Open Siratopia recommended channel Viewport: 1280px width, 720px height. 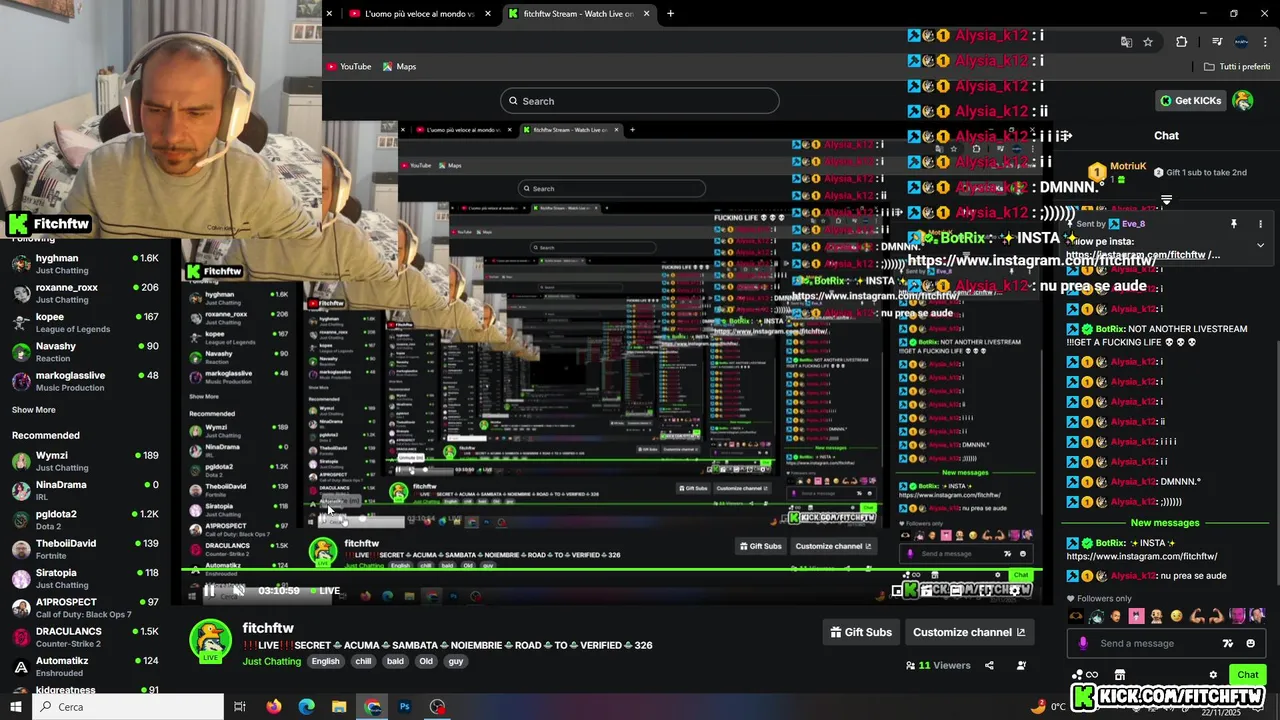85,578
